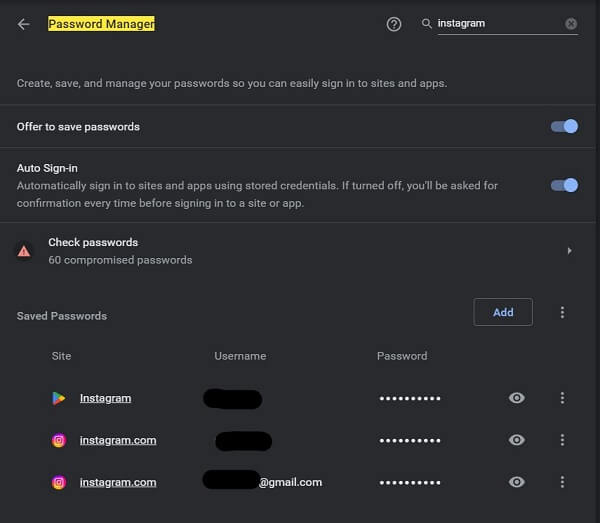
Task: Click the Check passwords heading
Action: tap(93, 243)
